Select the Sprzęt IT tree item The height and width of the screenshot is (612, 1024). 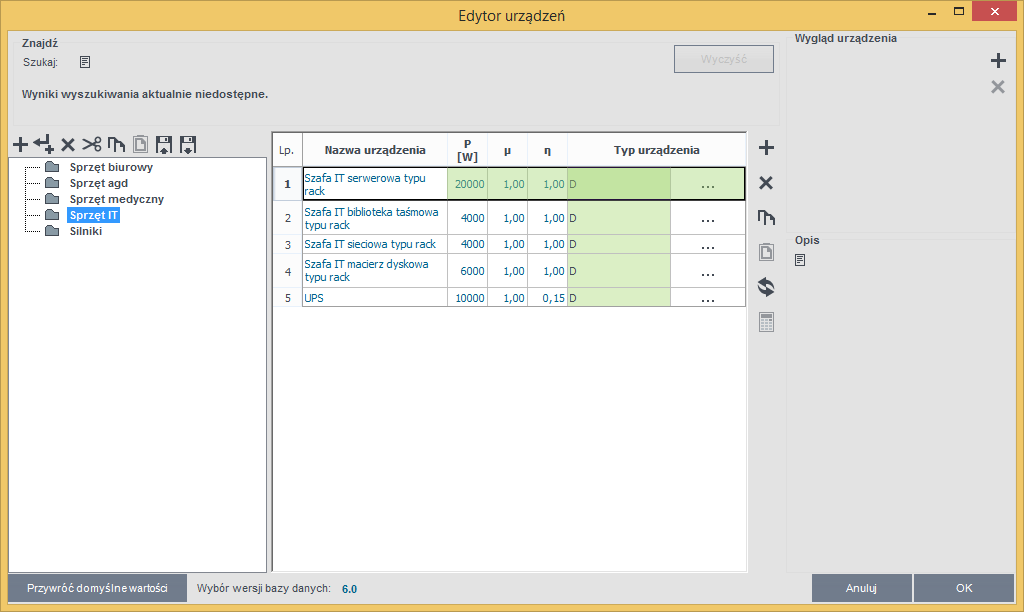coord(93,215)
